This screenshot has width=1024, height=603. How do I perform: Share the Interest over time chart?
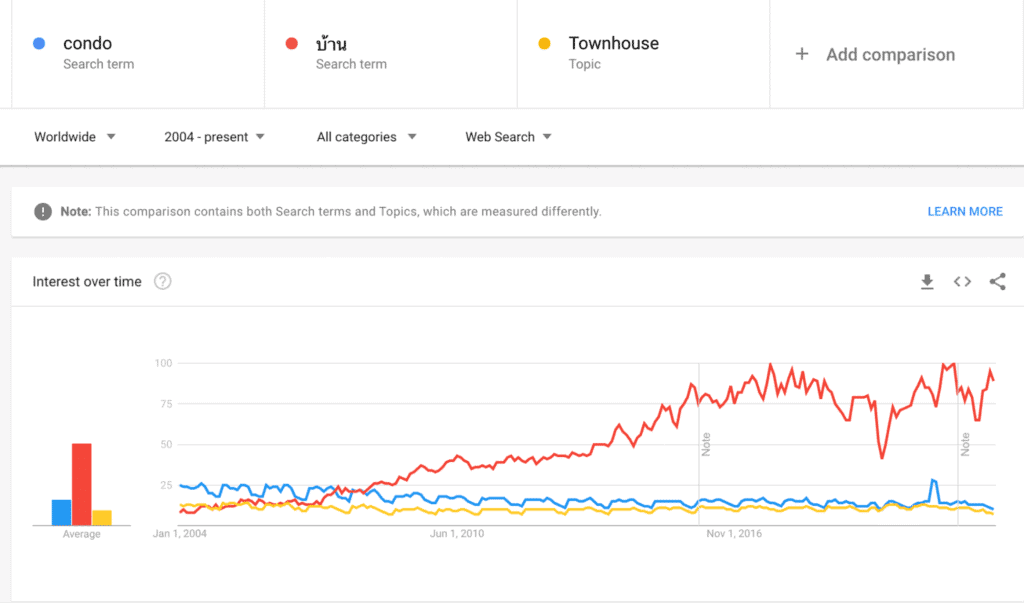tap(997, 281)
